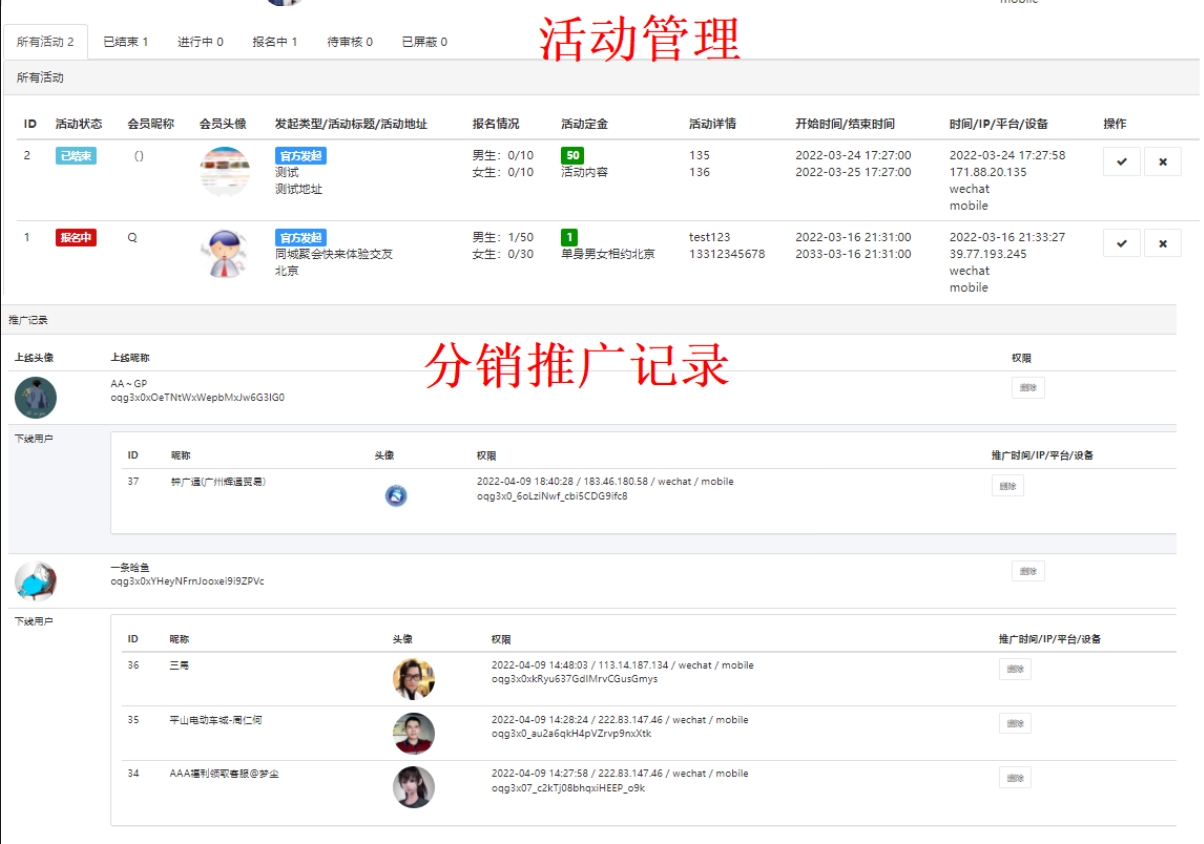Click the 已结束 status badge on activity 2

tap(75, 156)
